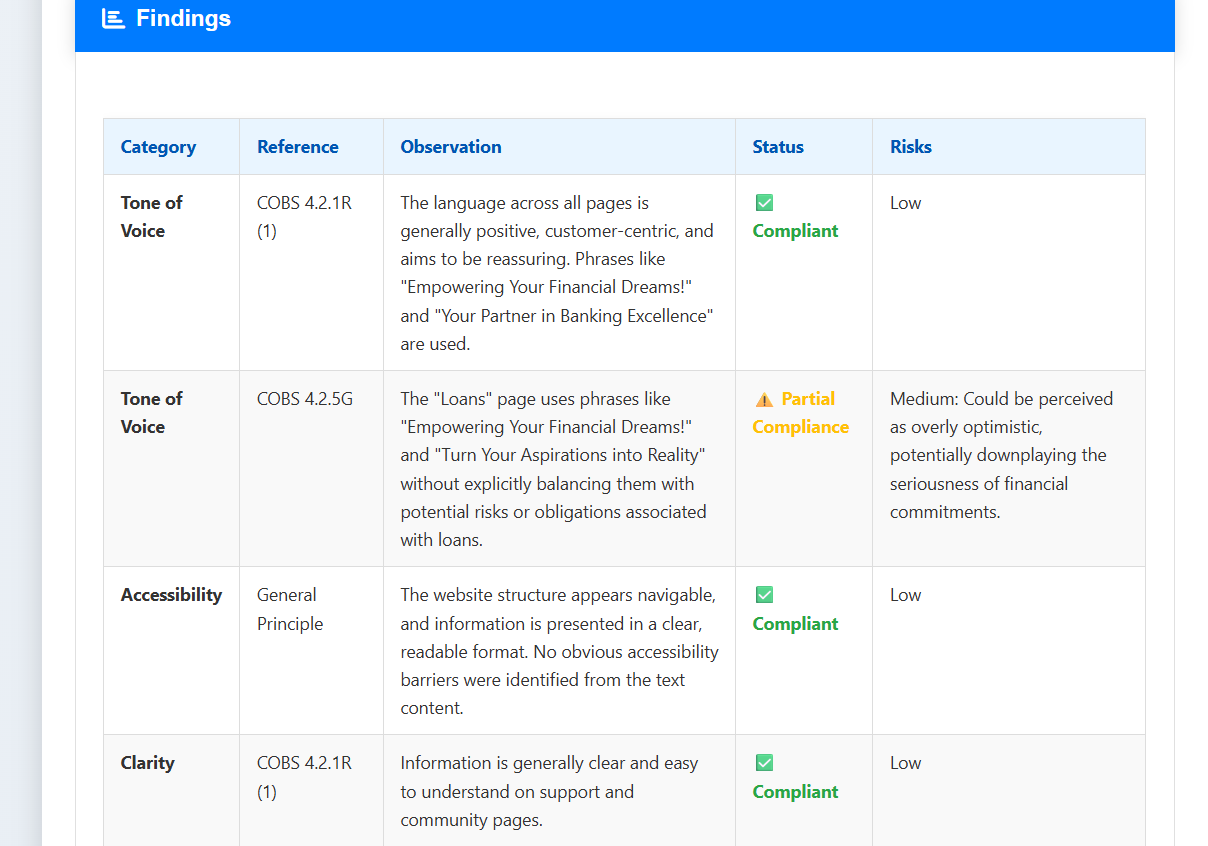Image resolution: width=1208 pixels, height=846 pixels.
Task: Select the Category column header
Action: tap(158, 147)
